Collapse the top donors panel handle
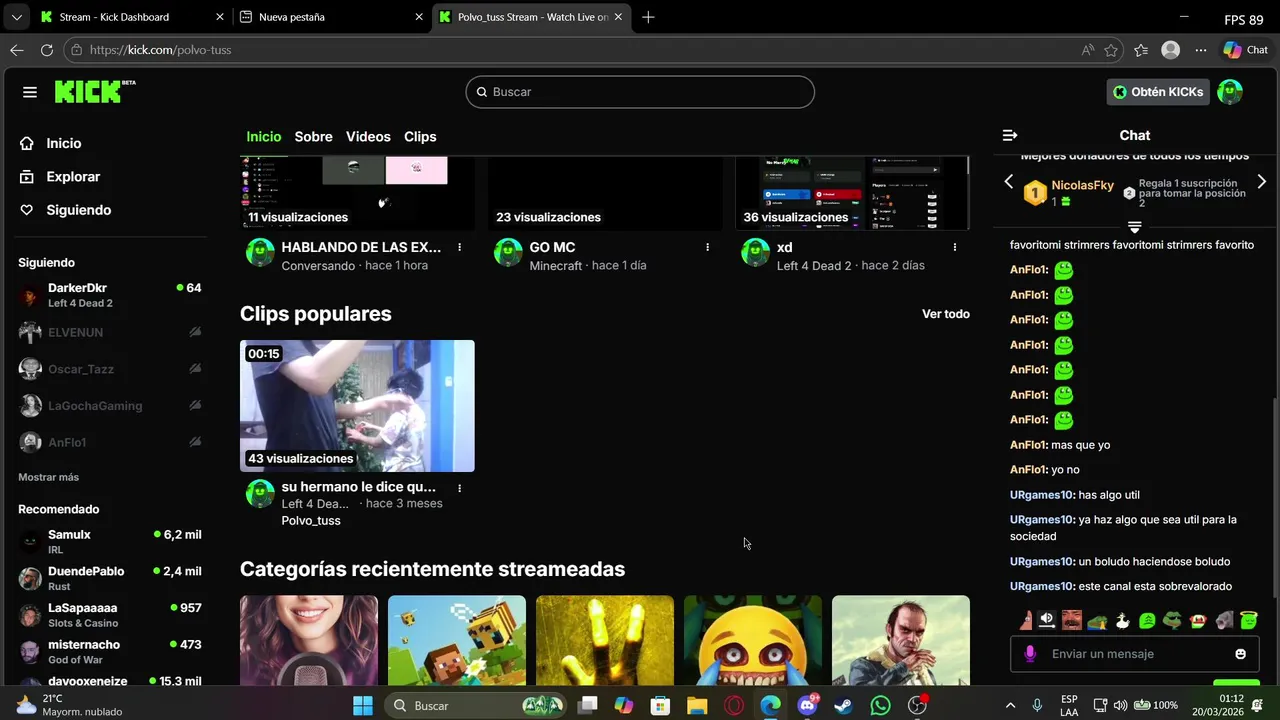This screenshot has width=1280, height=720. click(x=1134, y=227)
